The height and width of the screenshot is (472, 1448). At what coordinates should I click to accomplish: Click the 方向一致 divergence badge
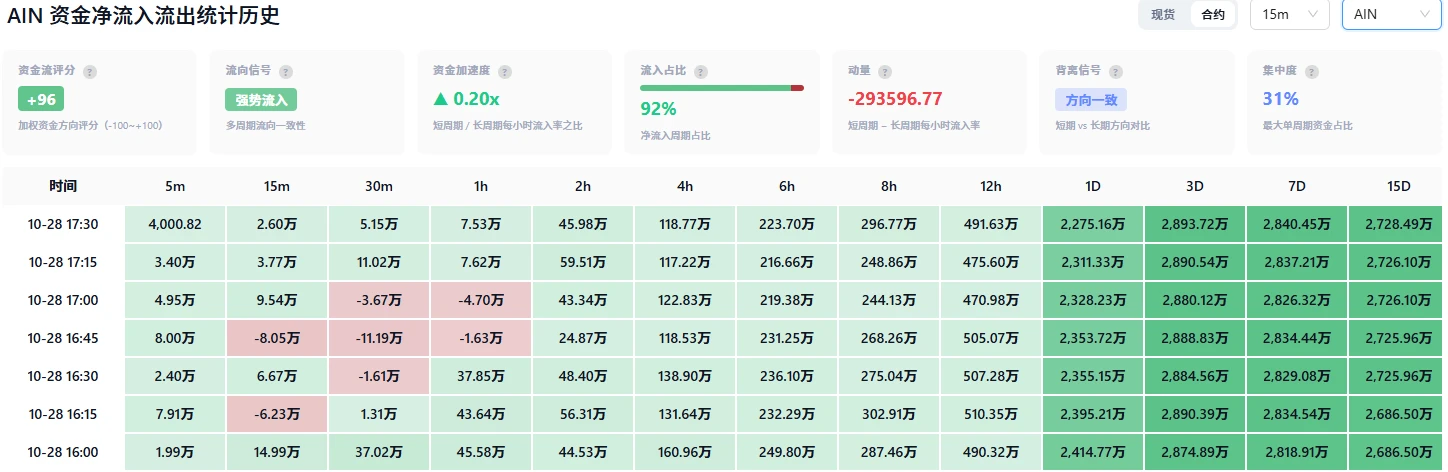tap(1091, 100)
